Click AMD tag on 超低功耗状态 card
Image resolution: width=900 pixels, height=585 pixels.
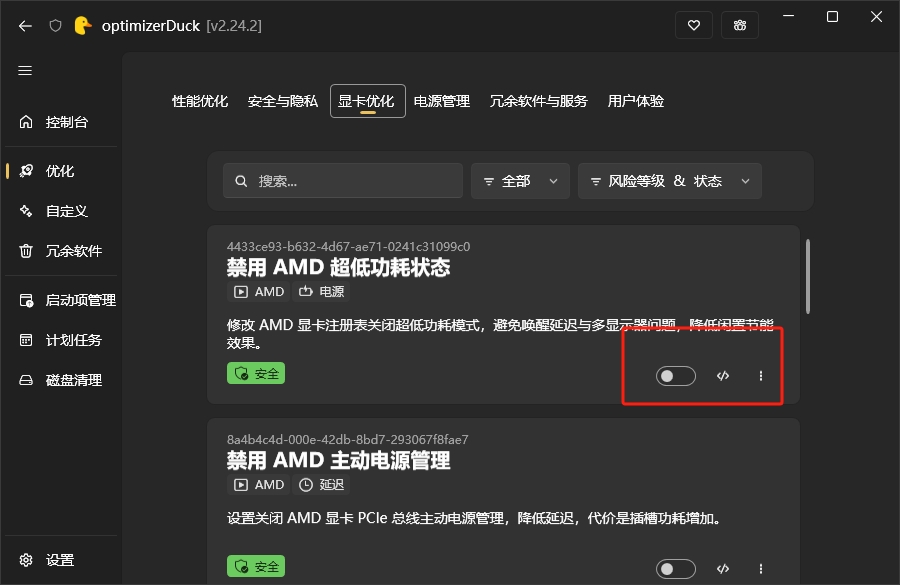pyautogui.click(x=259, y=292)
